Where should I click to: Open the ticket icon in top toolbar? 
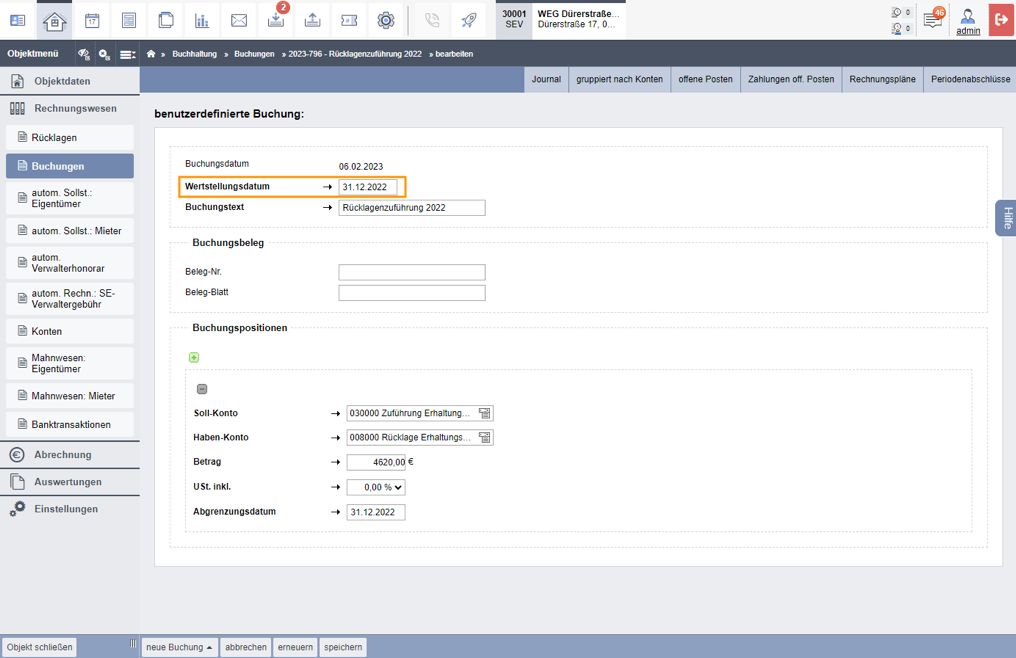coord(349,21)
